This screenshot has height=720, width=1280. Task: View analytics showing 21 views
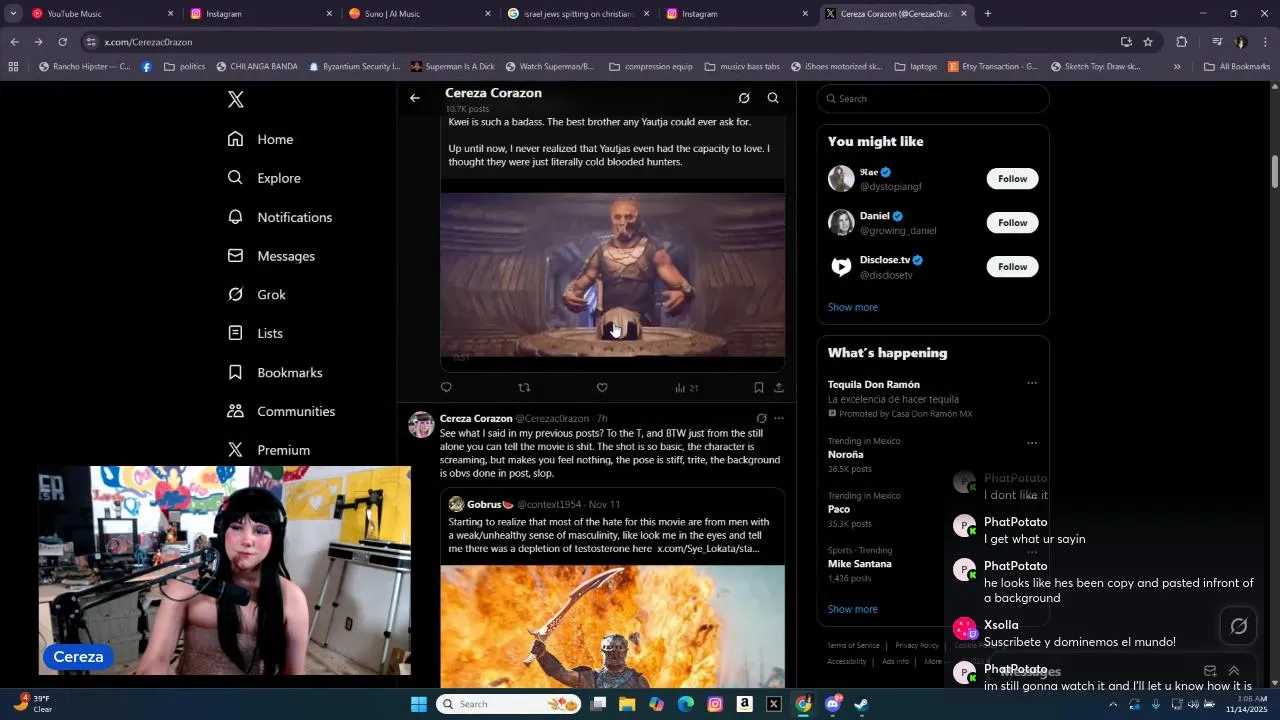pos(687,388)
